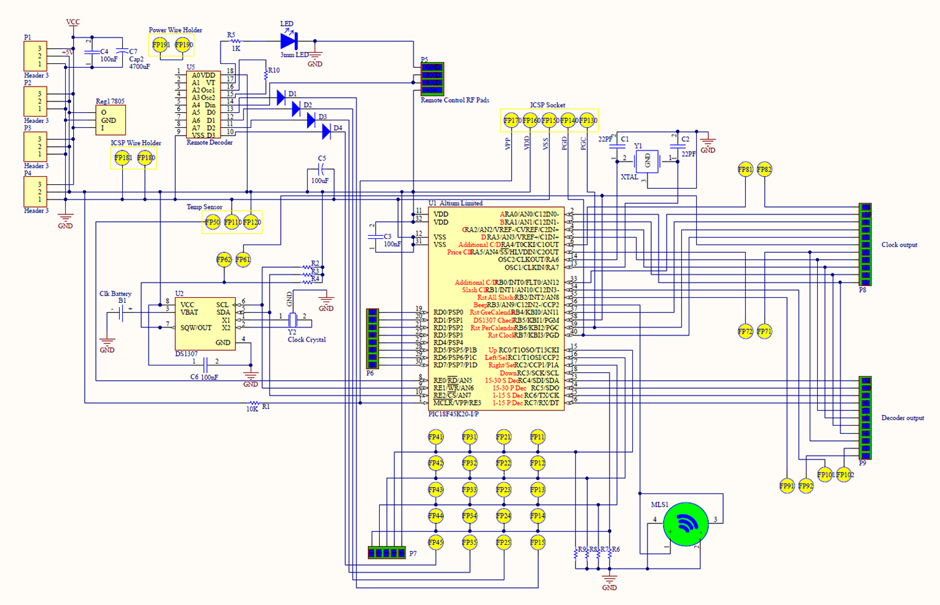Click the yellow pad FP61

[x=243, y=260]
